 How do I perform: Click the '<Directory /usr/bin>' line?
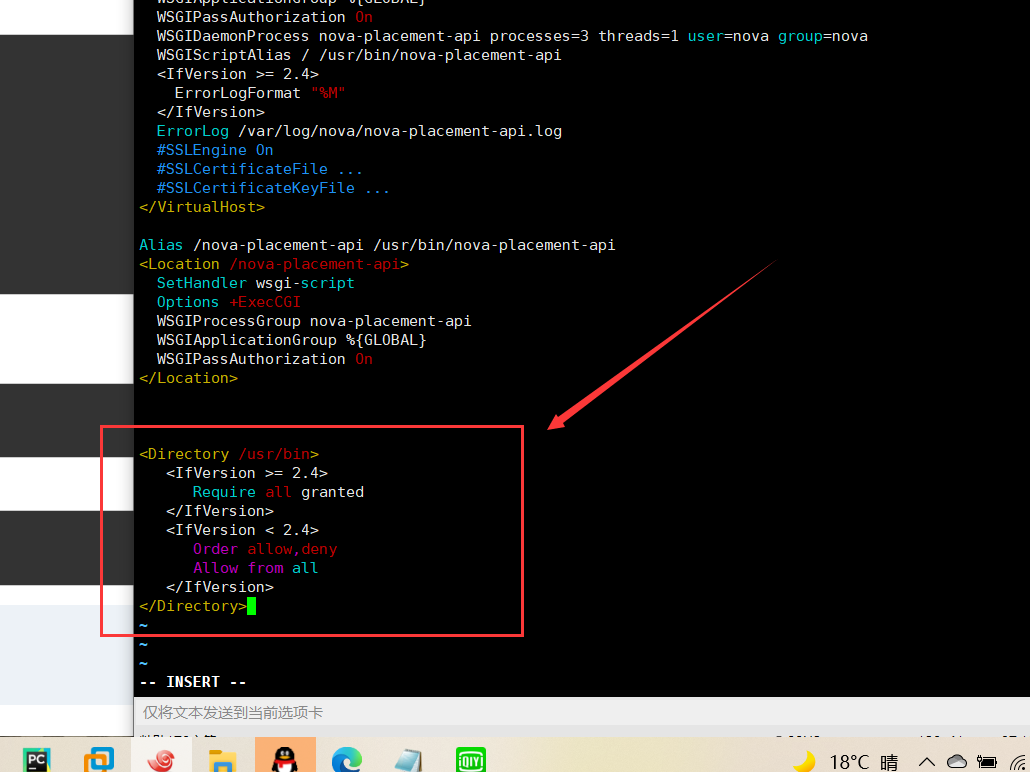(x=229, y=454)
